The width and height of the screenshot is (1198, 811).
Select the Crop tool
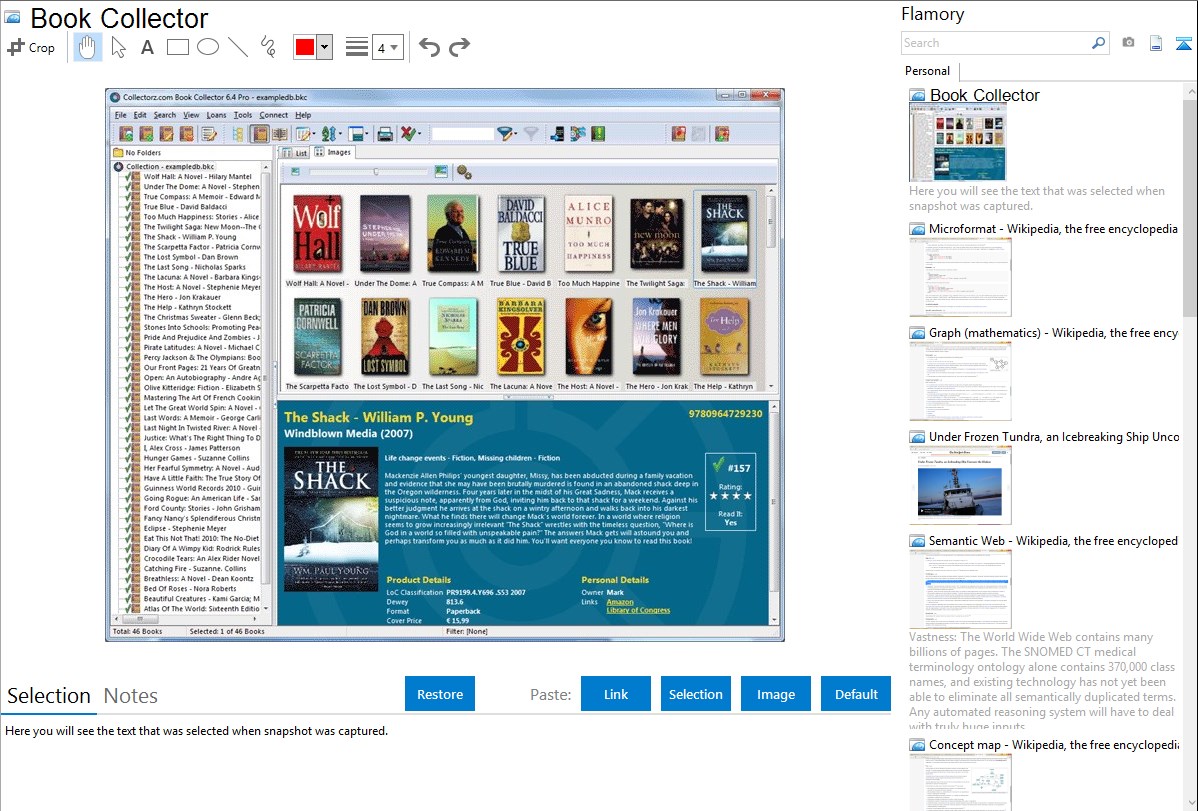pos(31,47)
